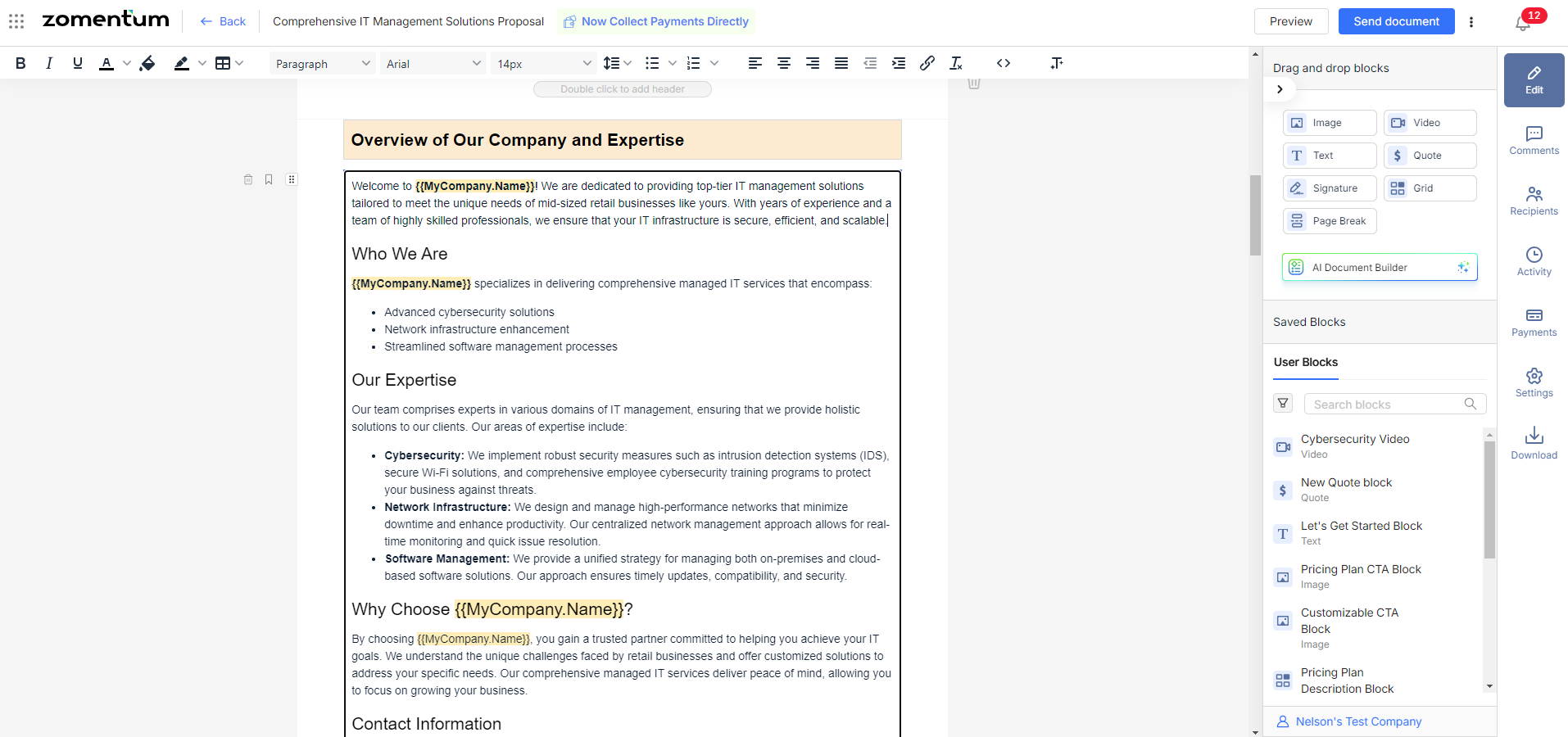This screenshot has height=737, width=1568.
Task: Click the Preview button
Action: (x=1291, y=21)
